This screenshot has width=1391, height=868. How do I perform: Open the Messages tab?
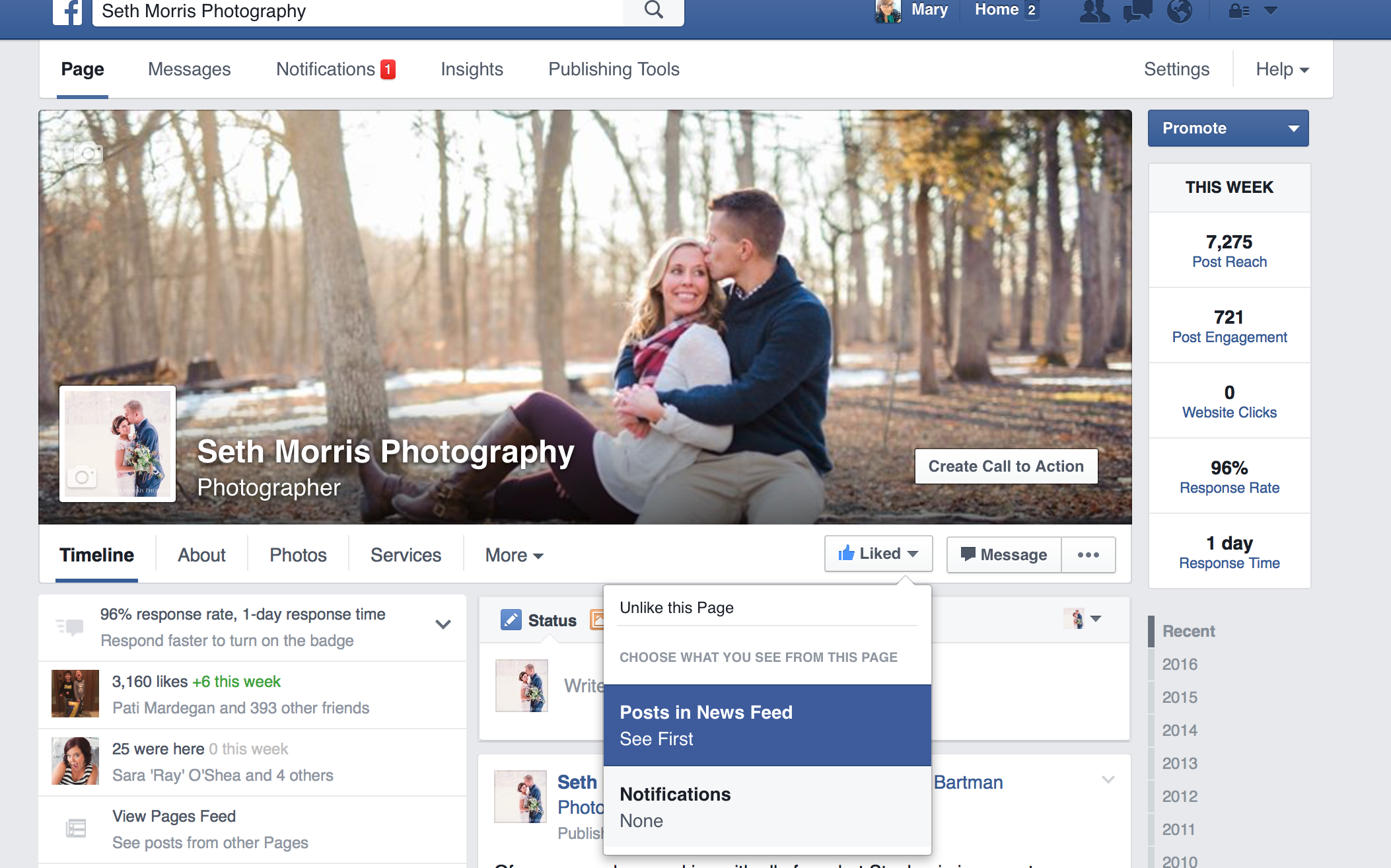point(189,69)
